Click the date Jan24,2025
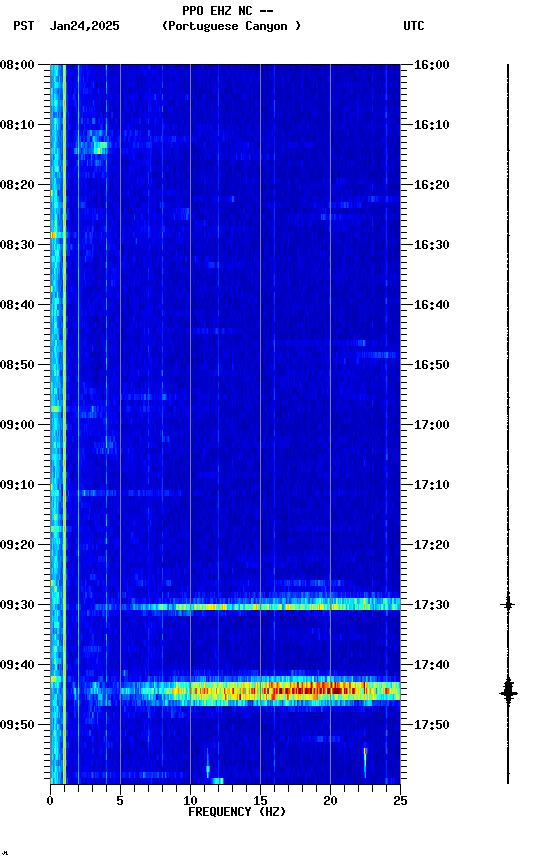552x864 pixels. pyautogui.click(x=84, y=26)
